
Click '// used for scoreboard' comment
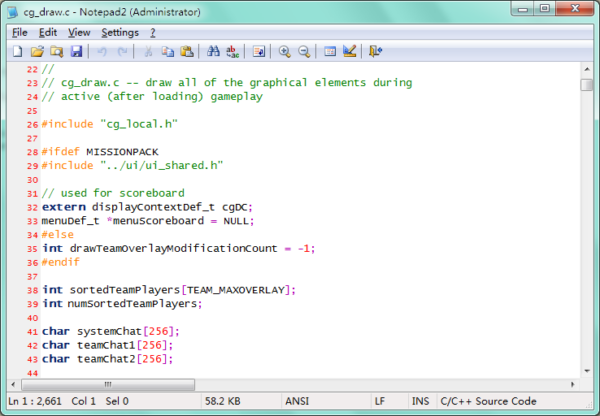pos(113,193)
